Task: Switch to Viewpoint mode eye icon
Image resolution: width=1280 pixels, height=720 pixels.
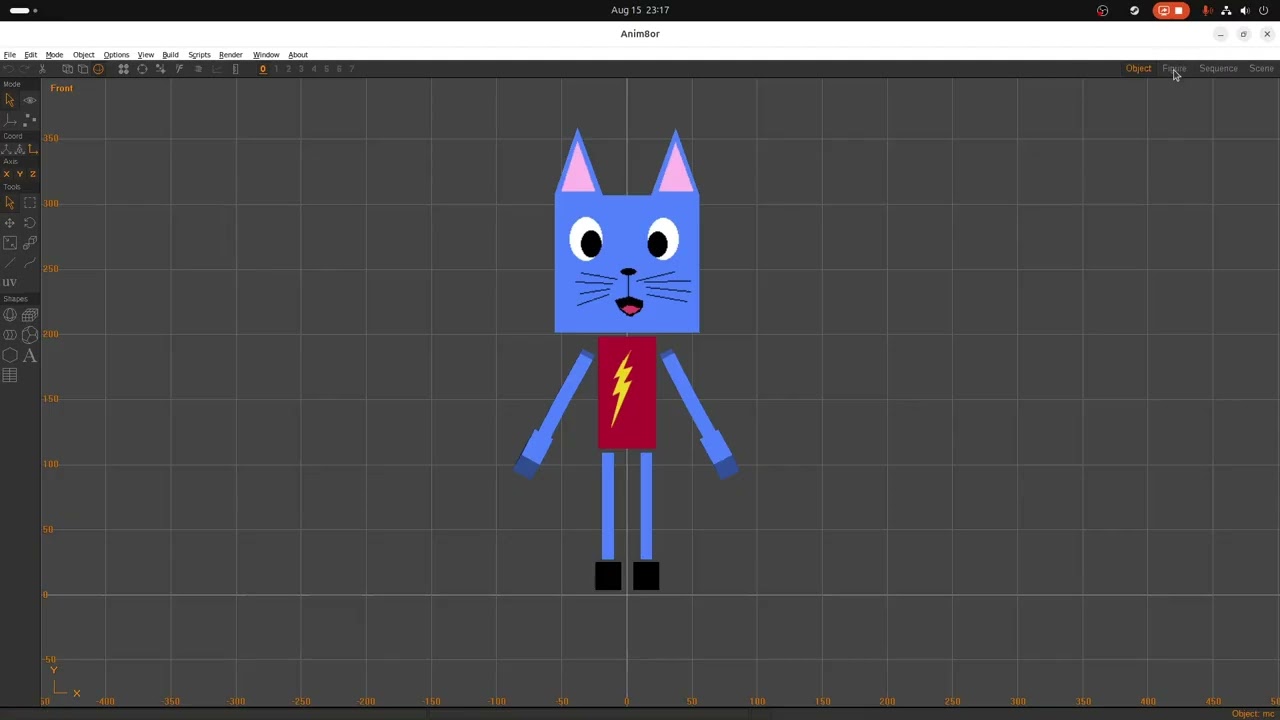Action: [29, 100]
